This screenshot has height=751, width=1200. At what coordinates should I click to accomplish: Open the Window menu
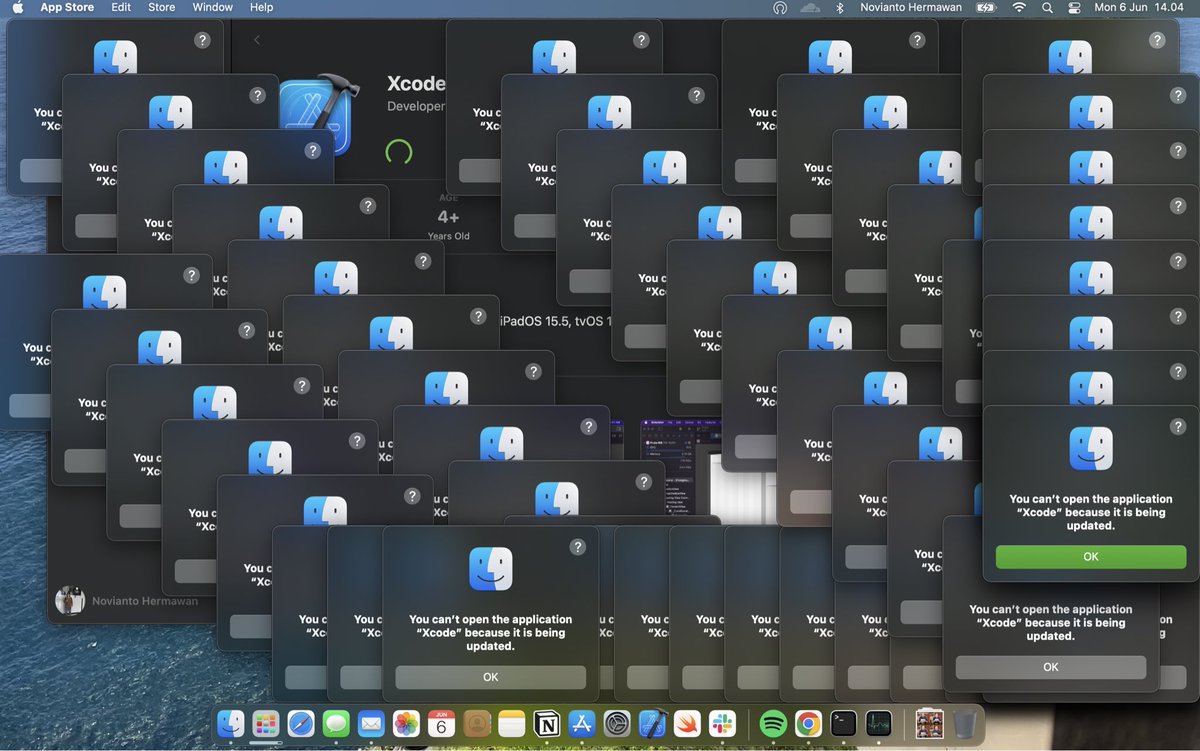(212, 7)
